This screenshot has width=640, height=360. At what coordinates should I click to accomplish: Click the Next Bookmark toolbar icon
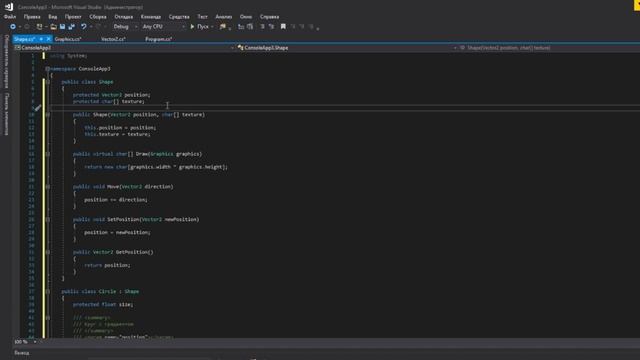coord(302,27)
